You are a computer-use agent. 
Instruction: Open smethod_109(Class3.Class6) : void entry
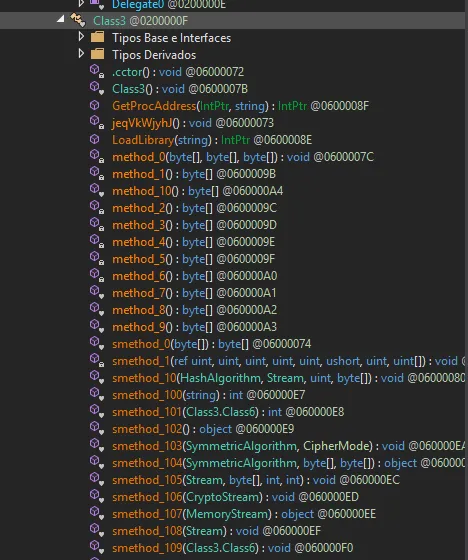[233, 548]
